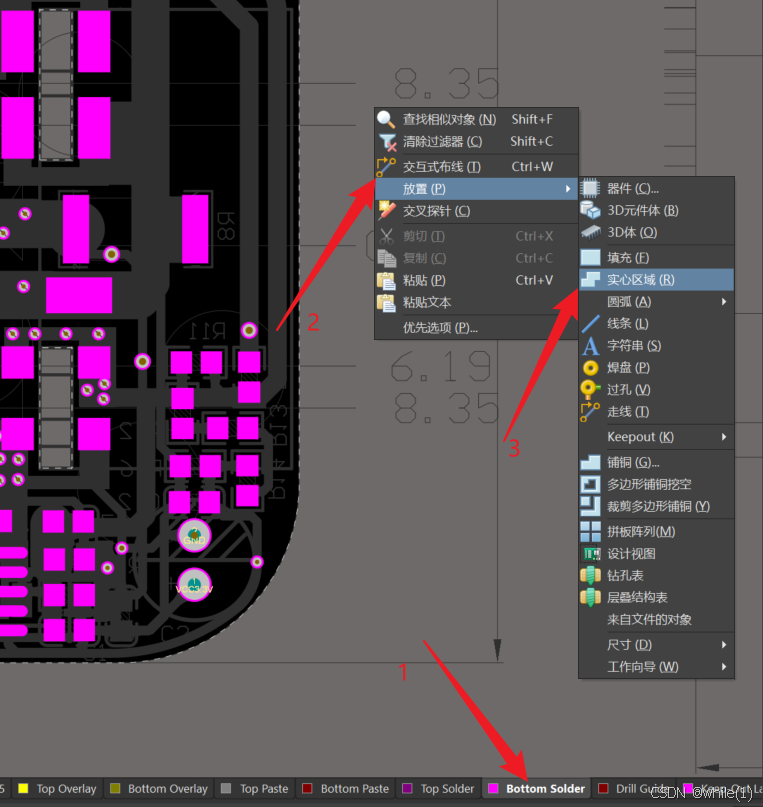The image size is (763, 807).
Task: Click the magenta Top Solder color swatch
Action: (x=407, y=789)
